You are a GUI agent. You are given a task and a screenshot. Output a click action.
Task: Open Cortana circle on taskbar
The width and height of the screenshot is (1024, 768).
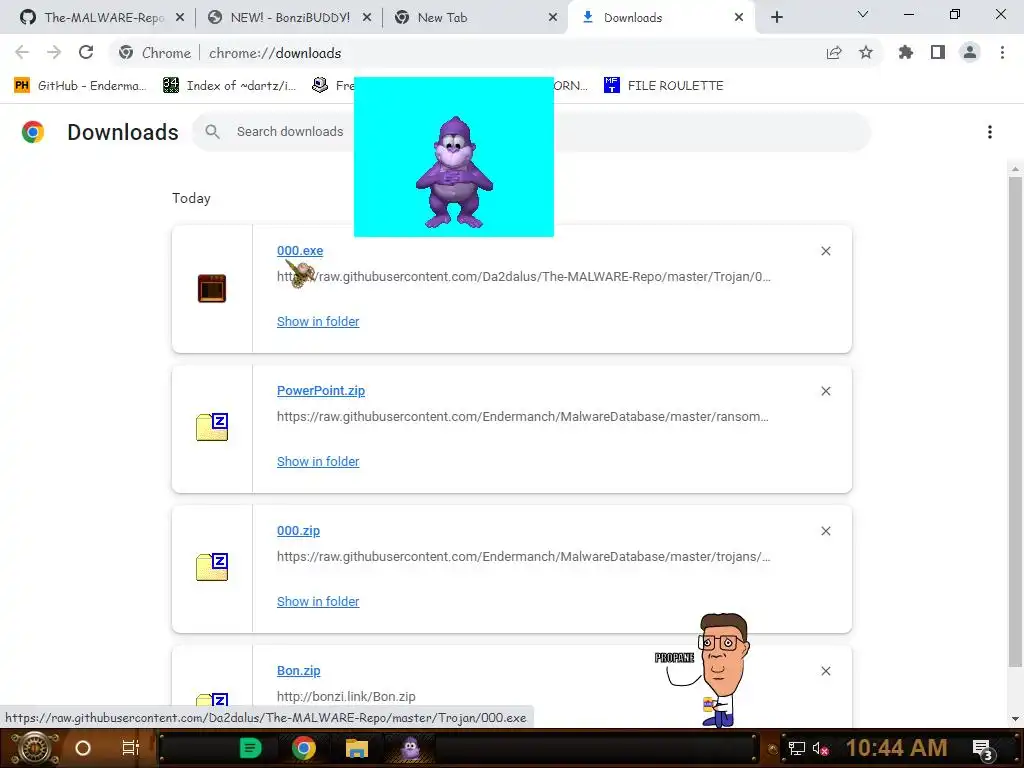[x=82, y=748]
